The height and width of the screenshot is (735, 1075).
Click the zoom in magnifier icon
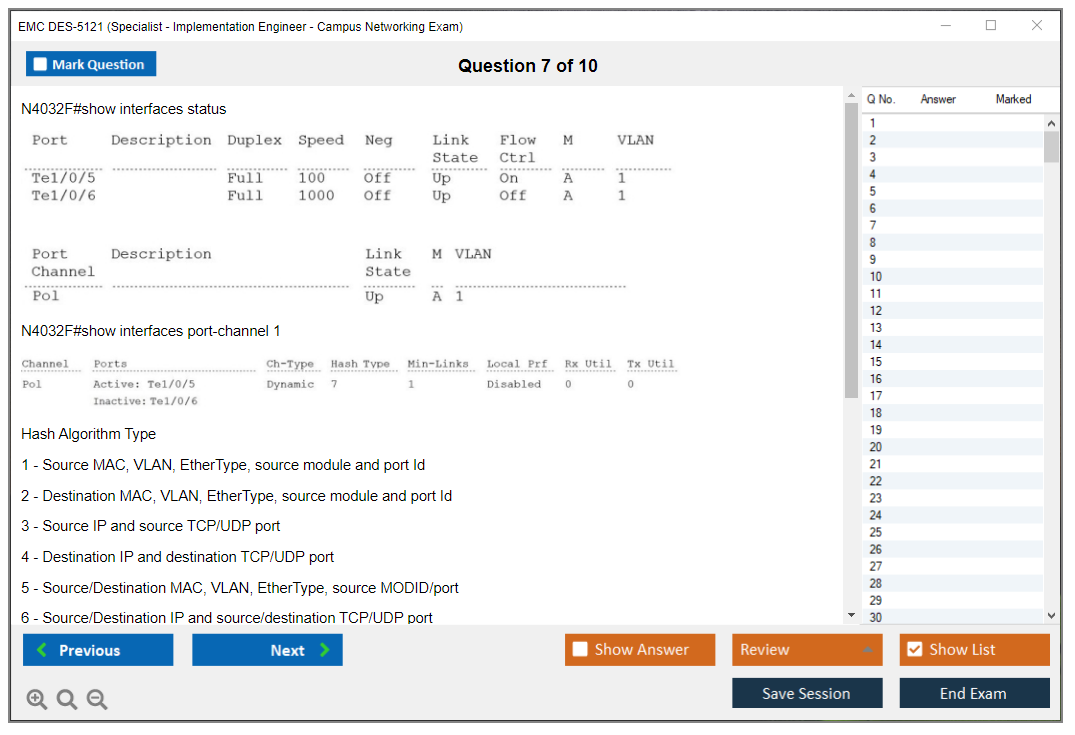coord(37,700)
